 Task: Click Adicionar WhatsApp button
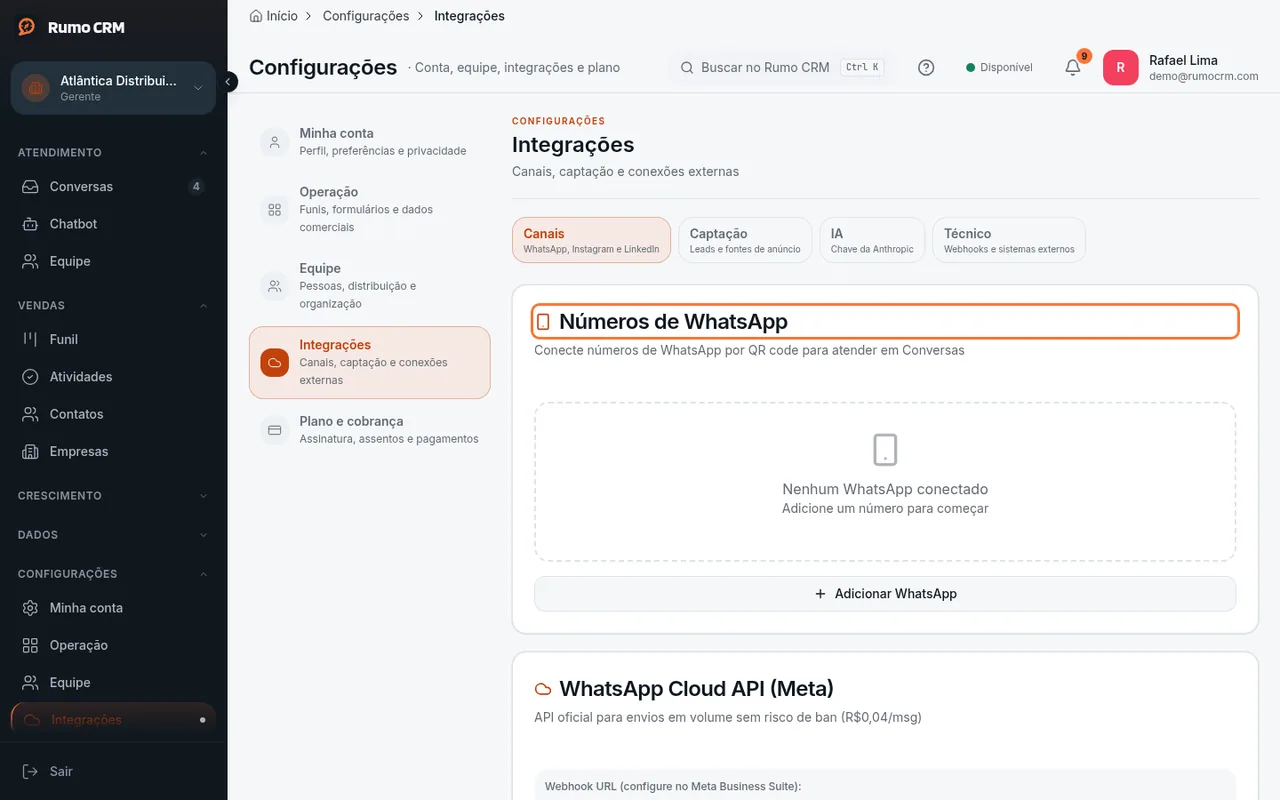coord(885,594)
